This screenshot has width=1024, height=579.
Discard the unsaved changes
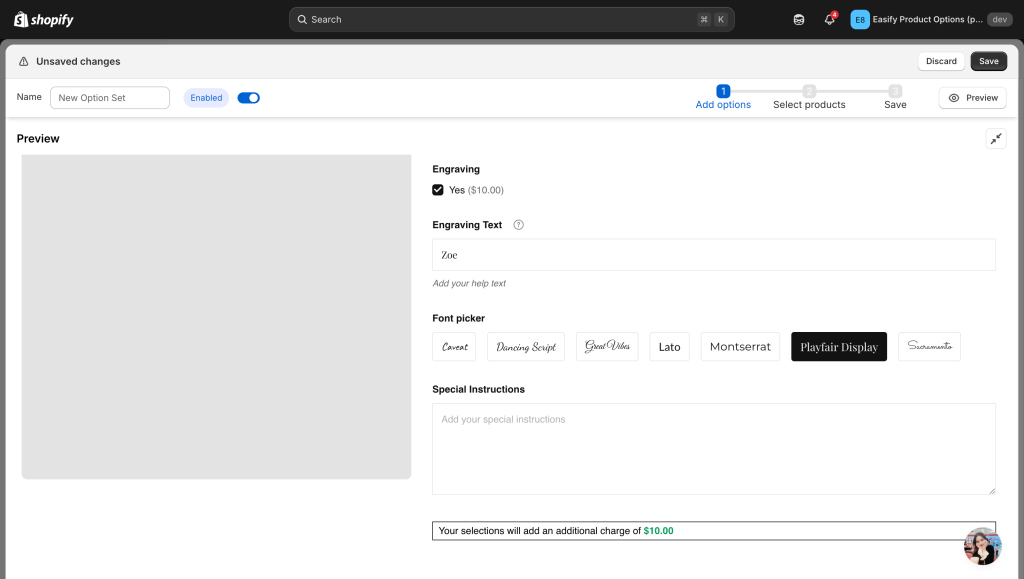pyautogui.click(x=941, y=61)
